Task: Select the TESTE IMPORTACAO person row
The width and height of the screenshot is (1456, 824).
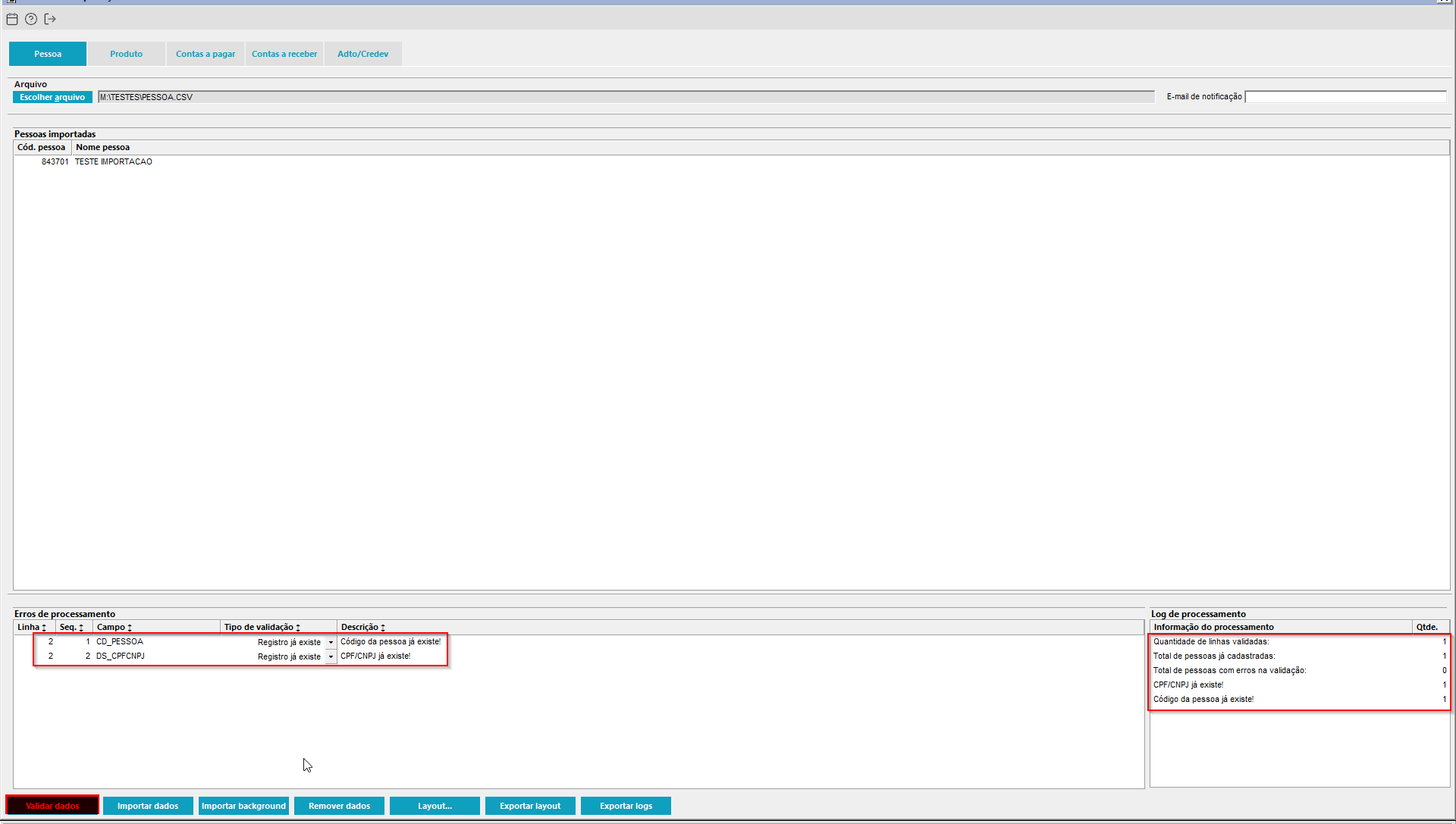Action: click(113, 161)
